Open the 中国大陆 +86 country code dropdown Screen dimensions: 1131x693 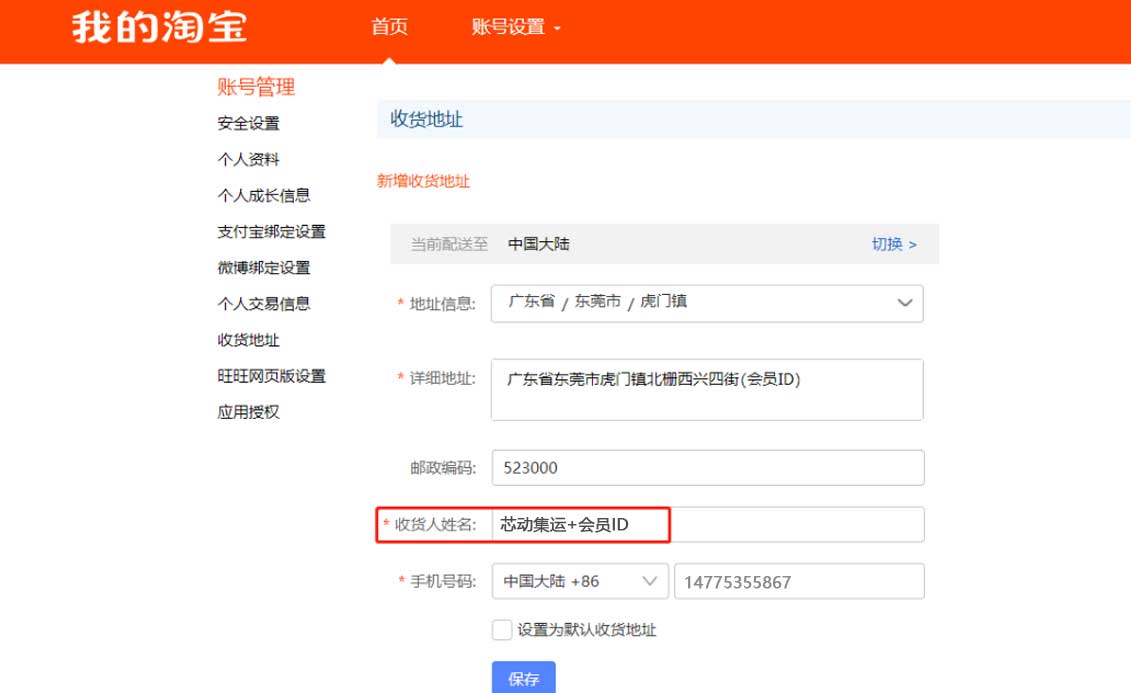click(x=580, y=581)
